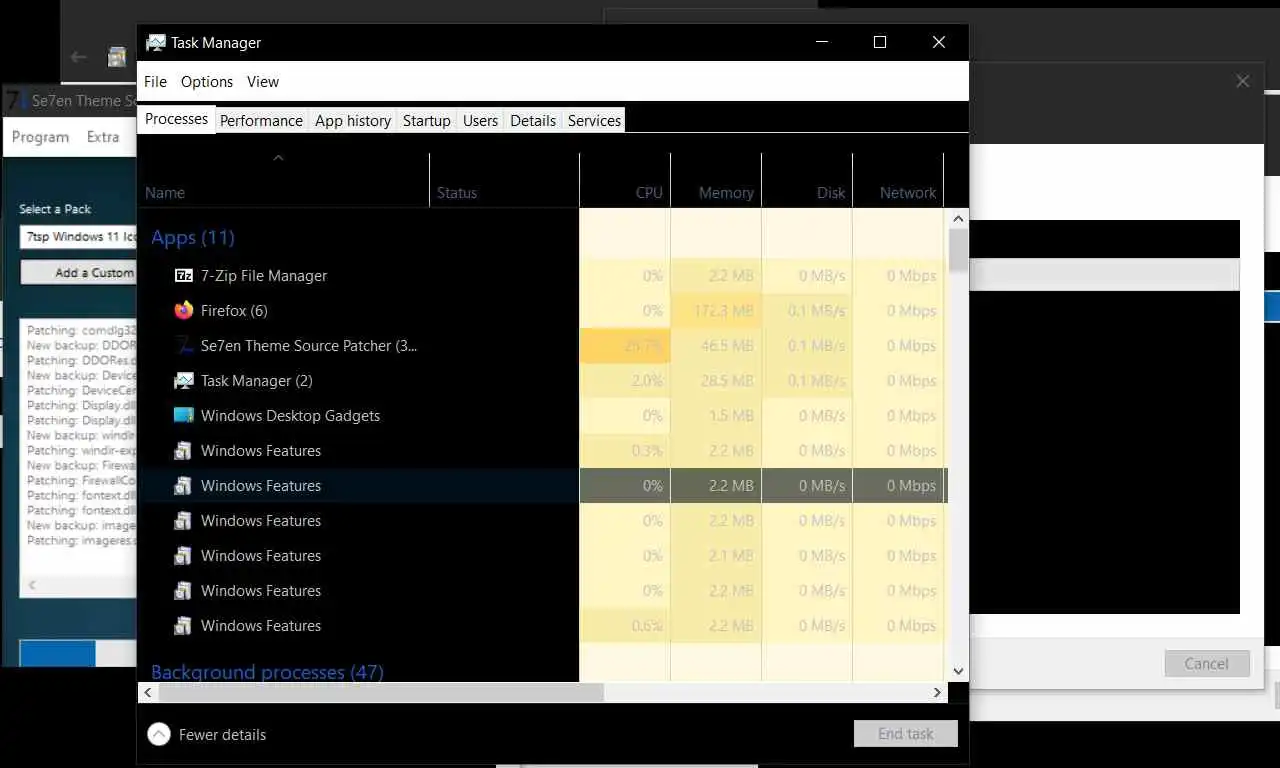The width and height of the screenshot is (1280, 768).
Task: Open the Select a Pack combo box
Action: click(x=79, y=237)
